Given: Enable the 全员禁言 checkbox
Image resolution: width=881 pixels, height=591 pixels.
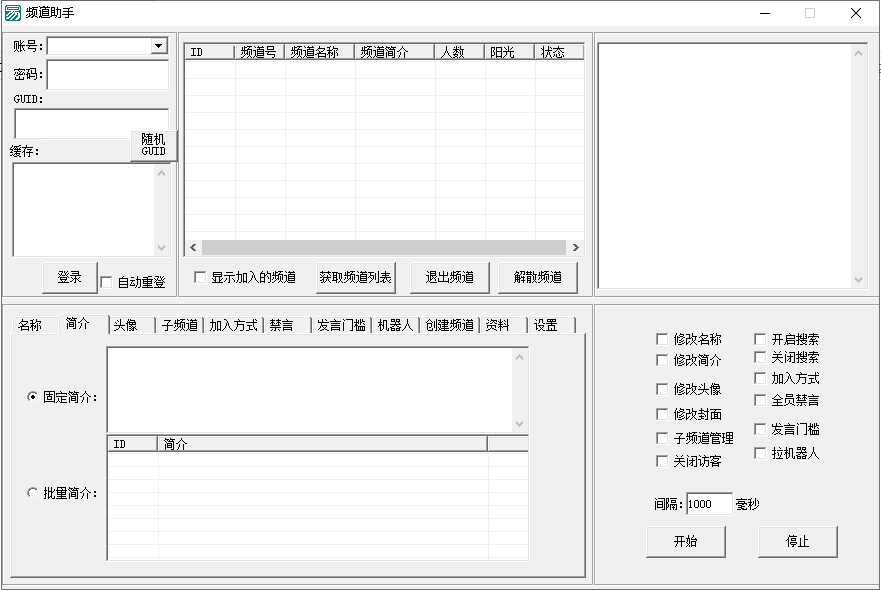Looking at the screenshot, I should [760, 400].
